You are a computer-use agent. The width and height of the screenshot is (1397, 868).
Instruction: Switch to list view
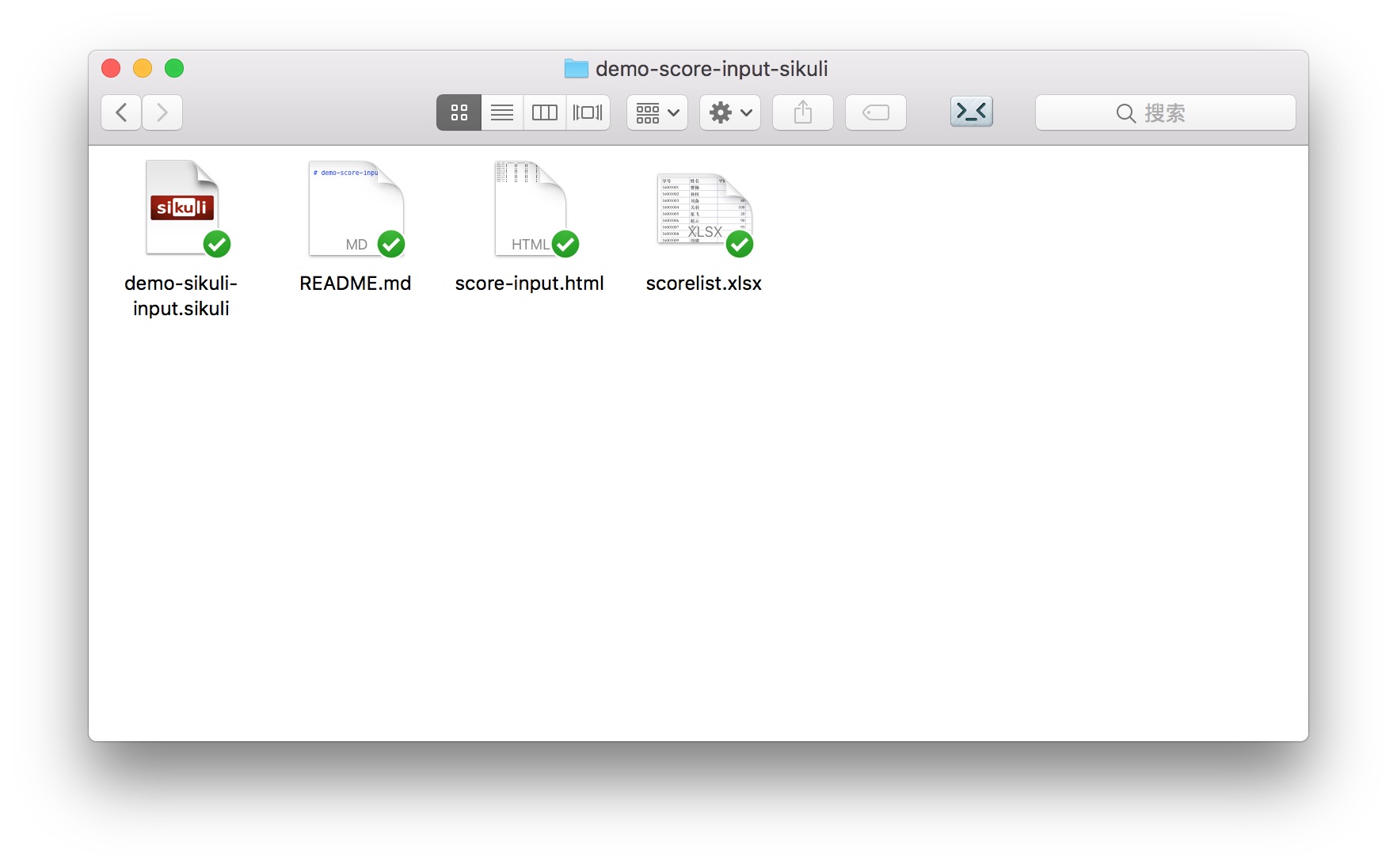coord(502,112)
